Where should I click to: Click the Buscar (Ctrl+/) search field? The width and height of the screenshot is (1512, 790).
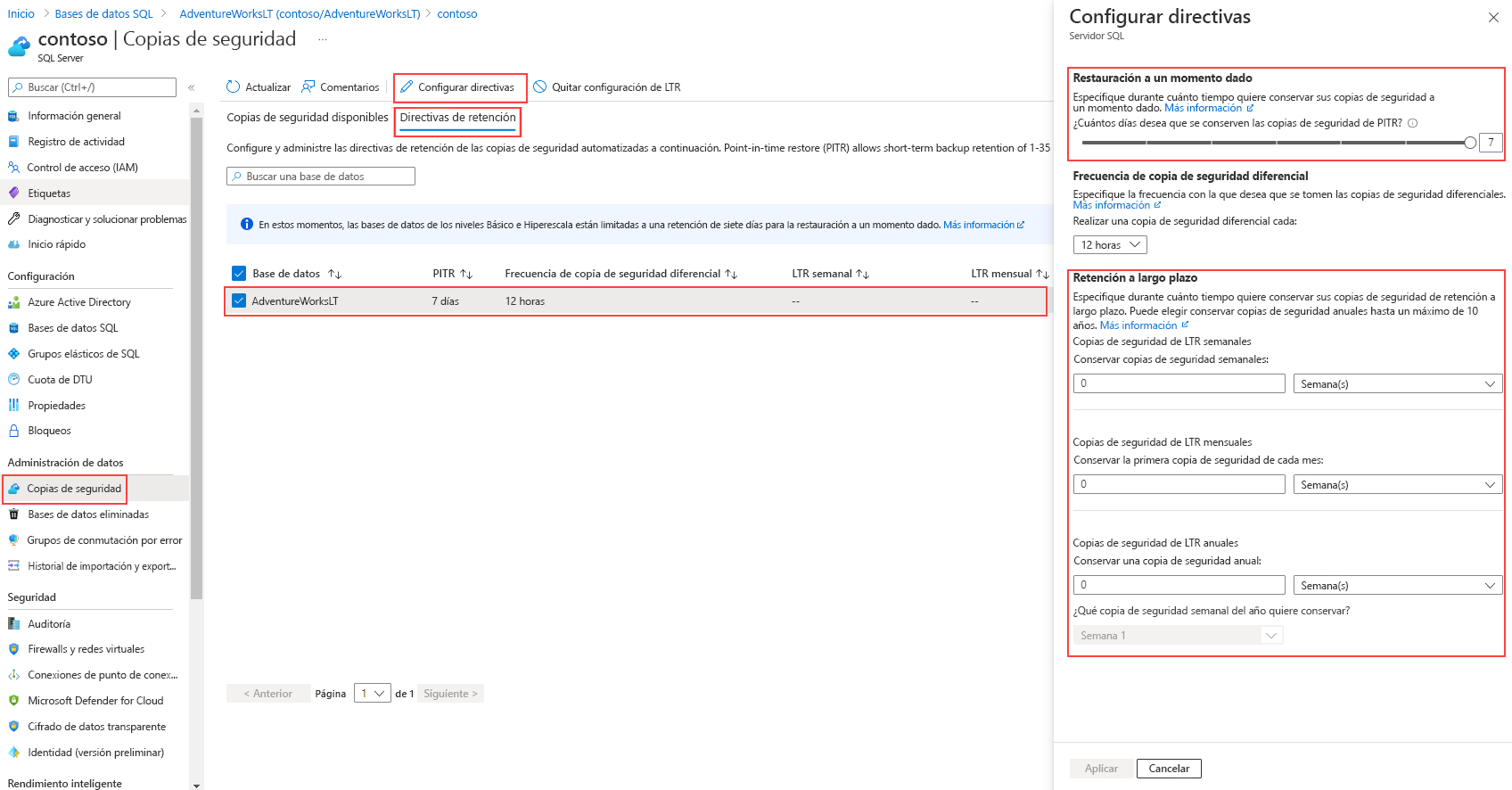tap(92, 87)
